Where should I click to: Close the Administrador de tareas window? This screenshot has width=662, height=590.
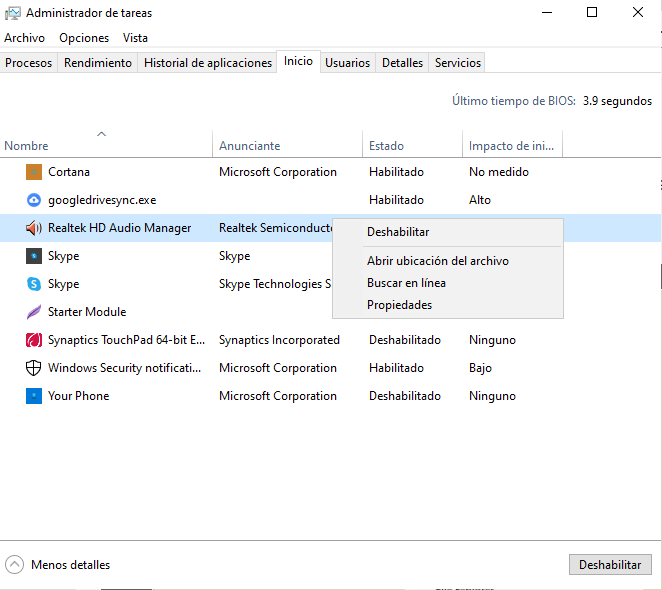(638, 13)
